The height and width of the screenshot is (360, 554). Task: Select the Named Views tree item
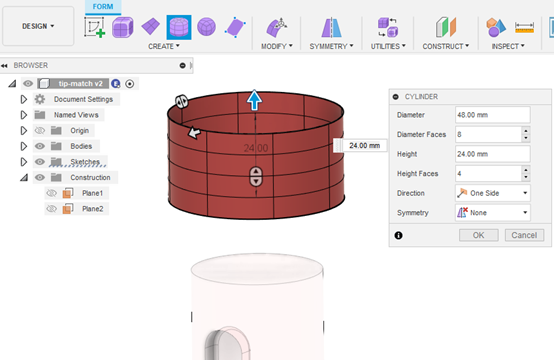coord(76,115)
